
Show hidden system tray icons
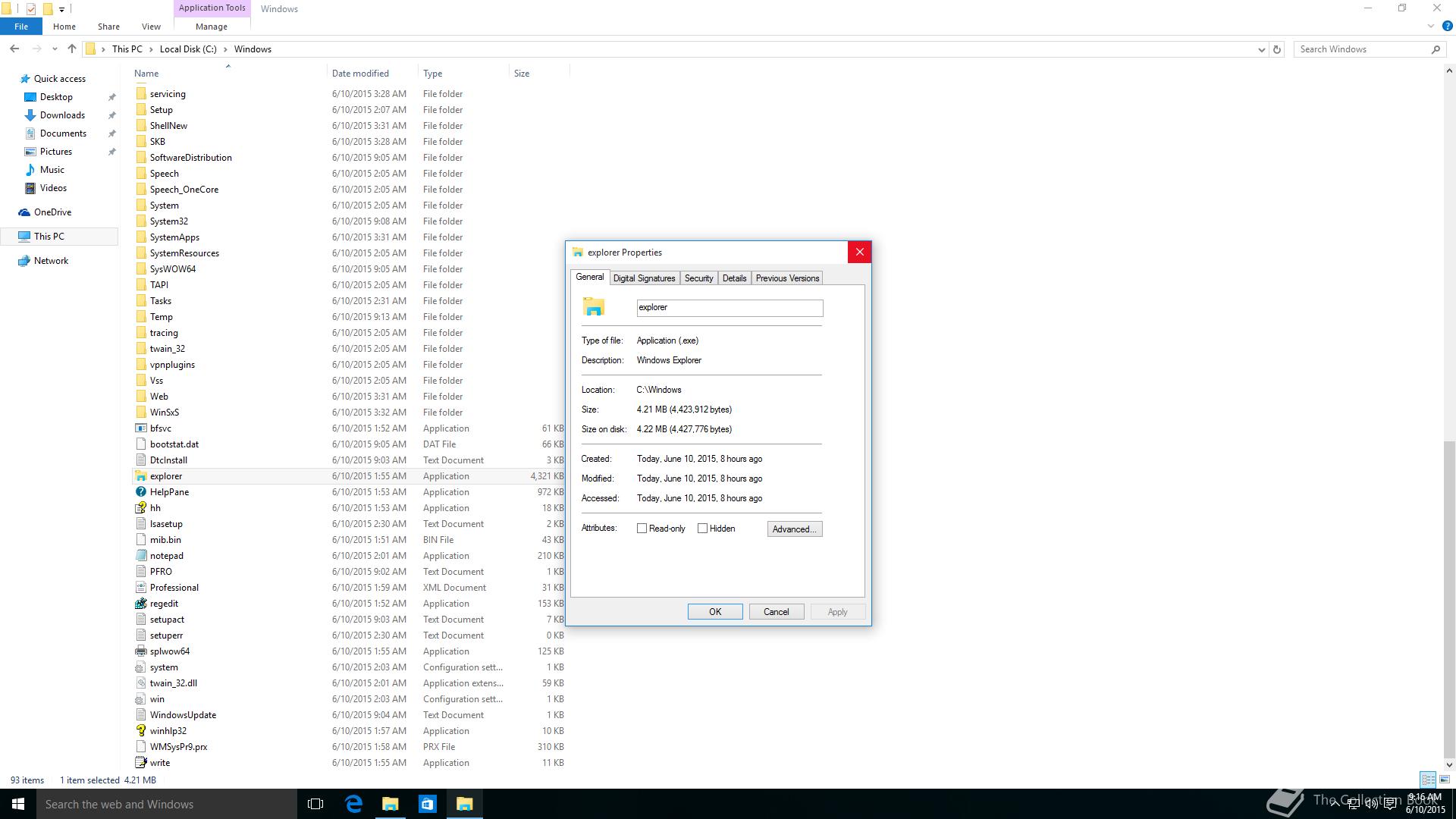click(1335, 805)
